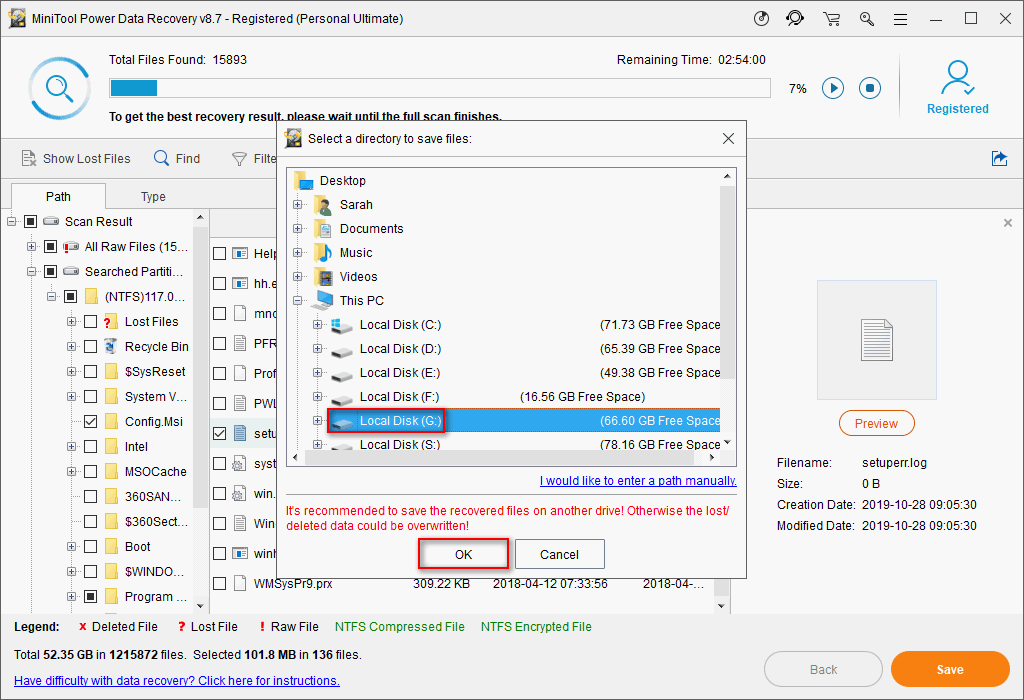The image size is (1024, 700).
Task: Click Cancel in the save dialog
Action: [x=559, y=554]
